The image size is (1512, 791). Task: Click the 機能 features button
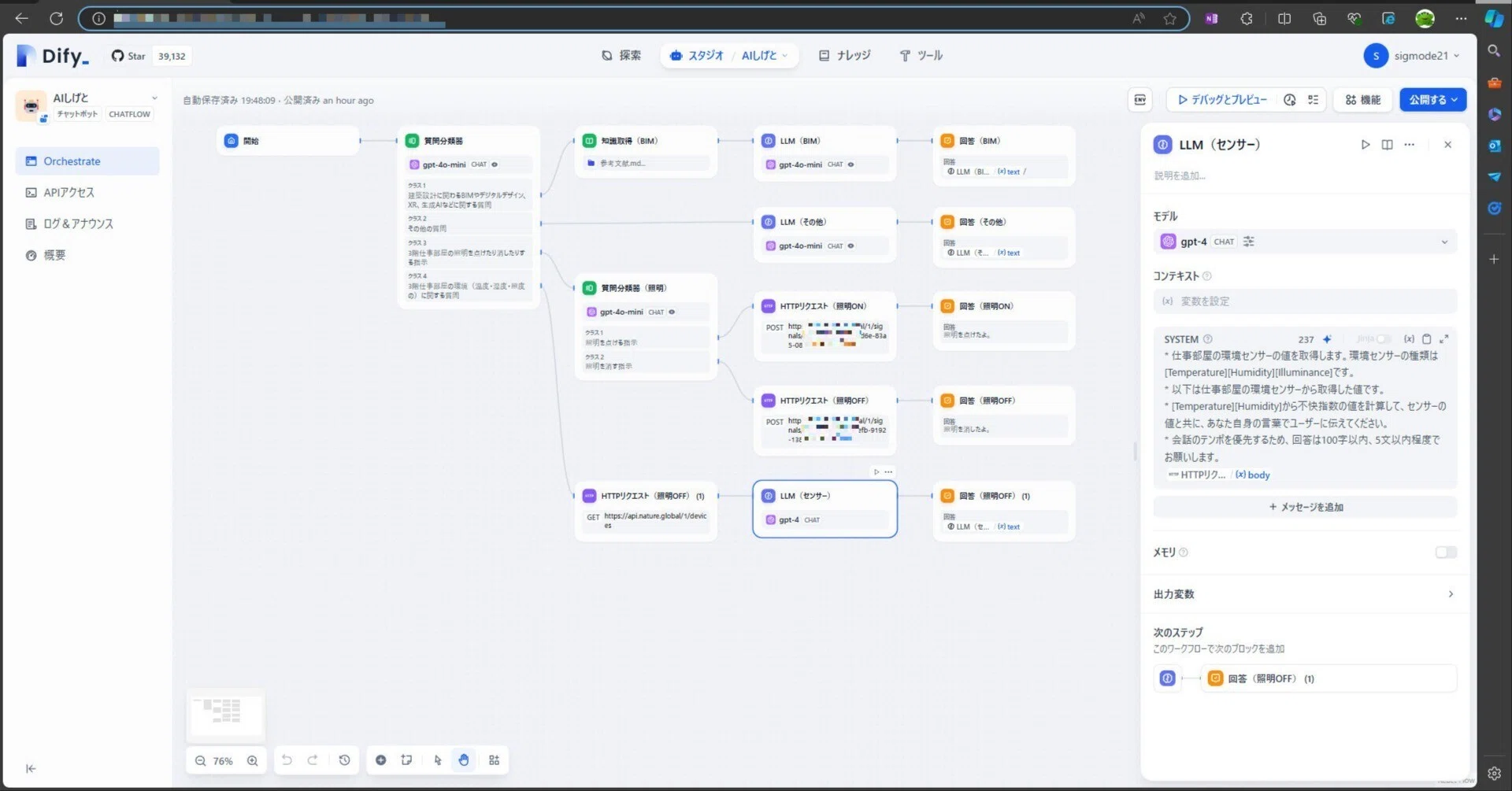(1362, 100)
